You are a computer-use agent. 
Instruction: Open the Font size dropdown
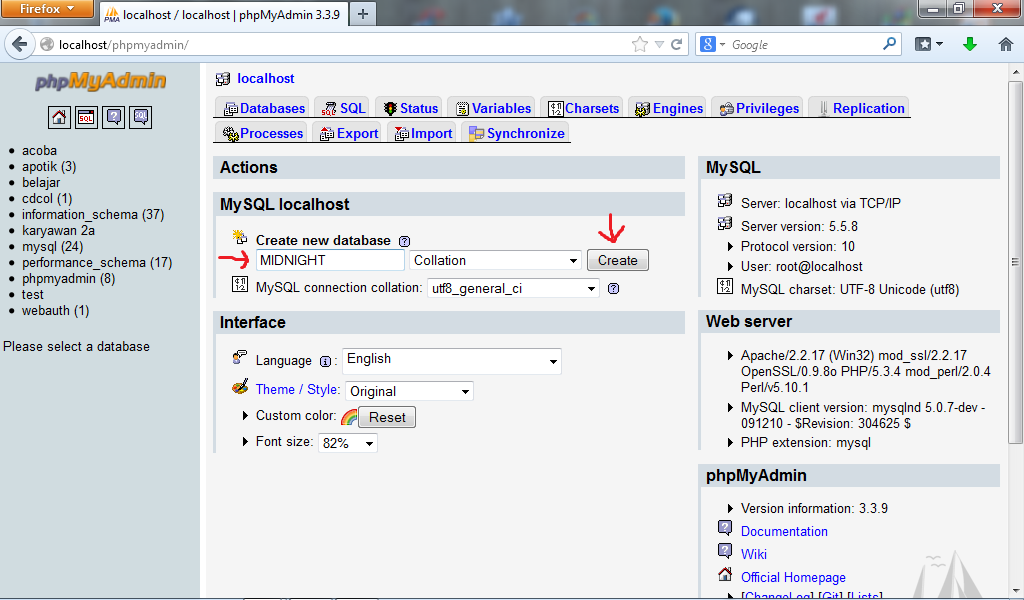(347, 443)
